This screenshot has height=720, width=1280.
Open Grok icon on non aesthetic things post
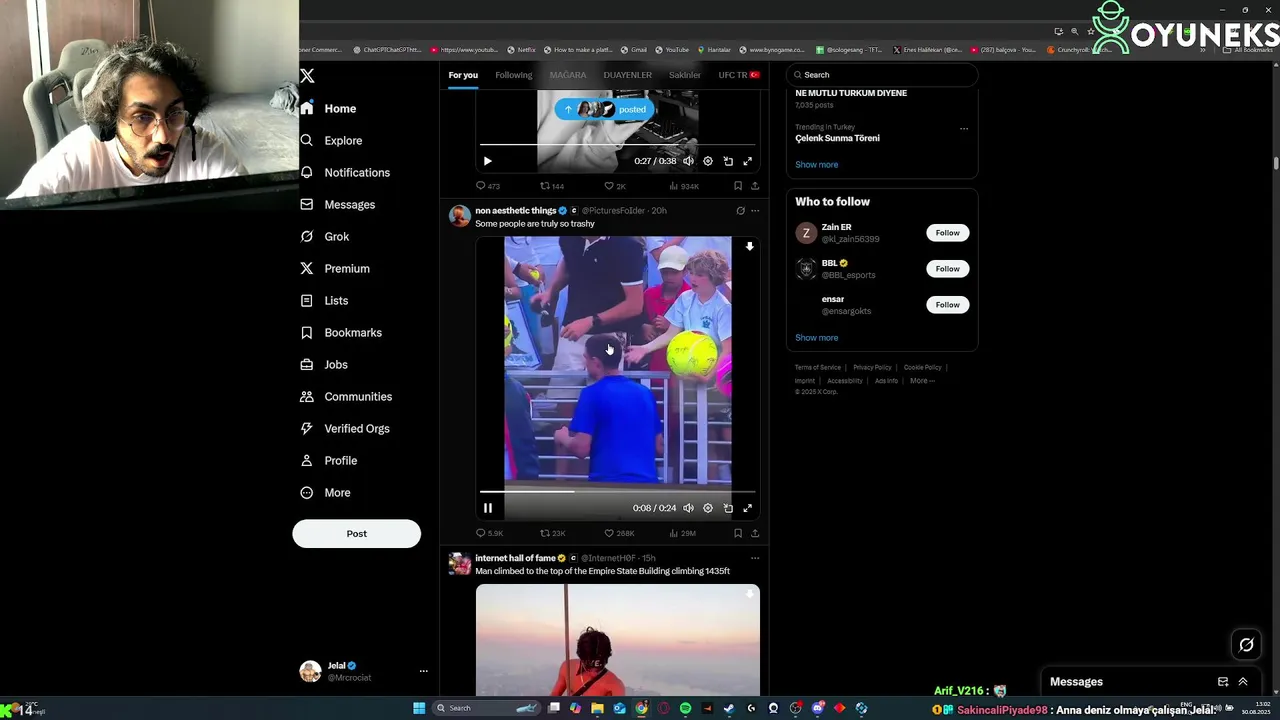pyautogui.click(x=740, y=211)
